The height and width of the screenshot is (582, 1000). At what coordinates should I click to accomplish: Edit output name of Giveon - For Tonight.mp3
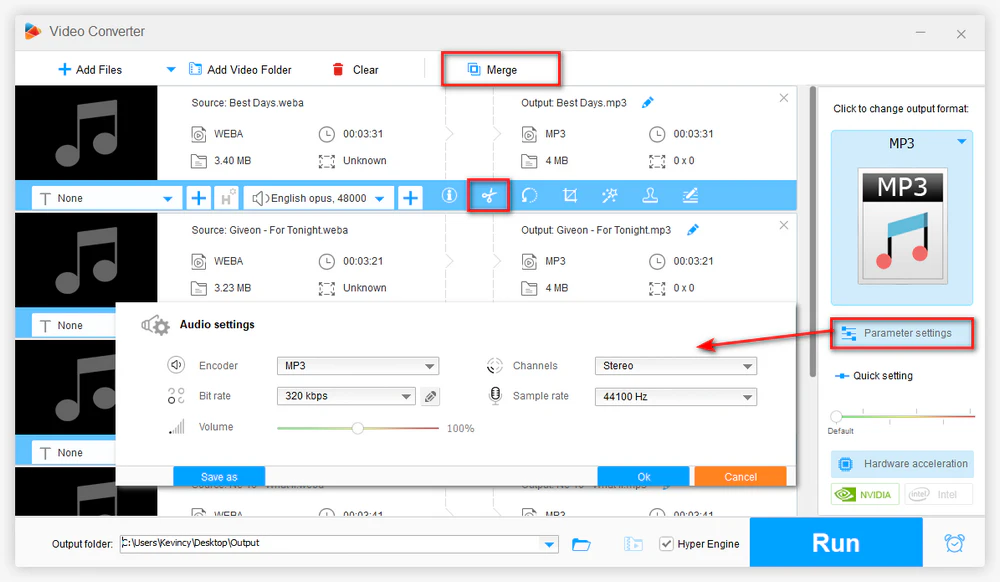tap(693, 230)
